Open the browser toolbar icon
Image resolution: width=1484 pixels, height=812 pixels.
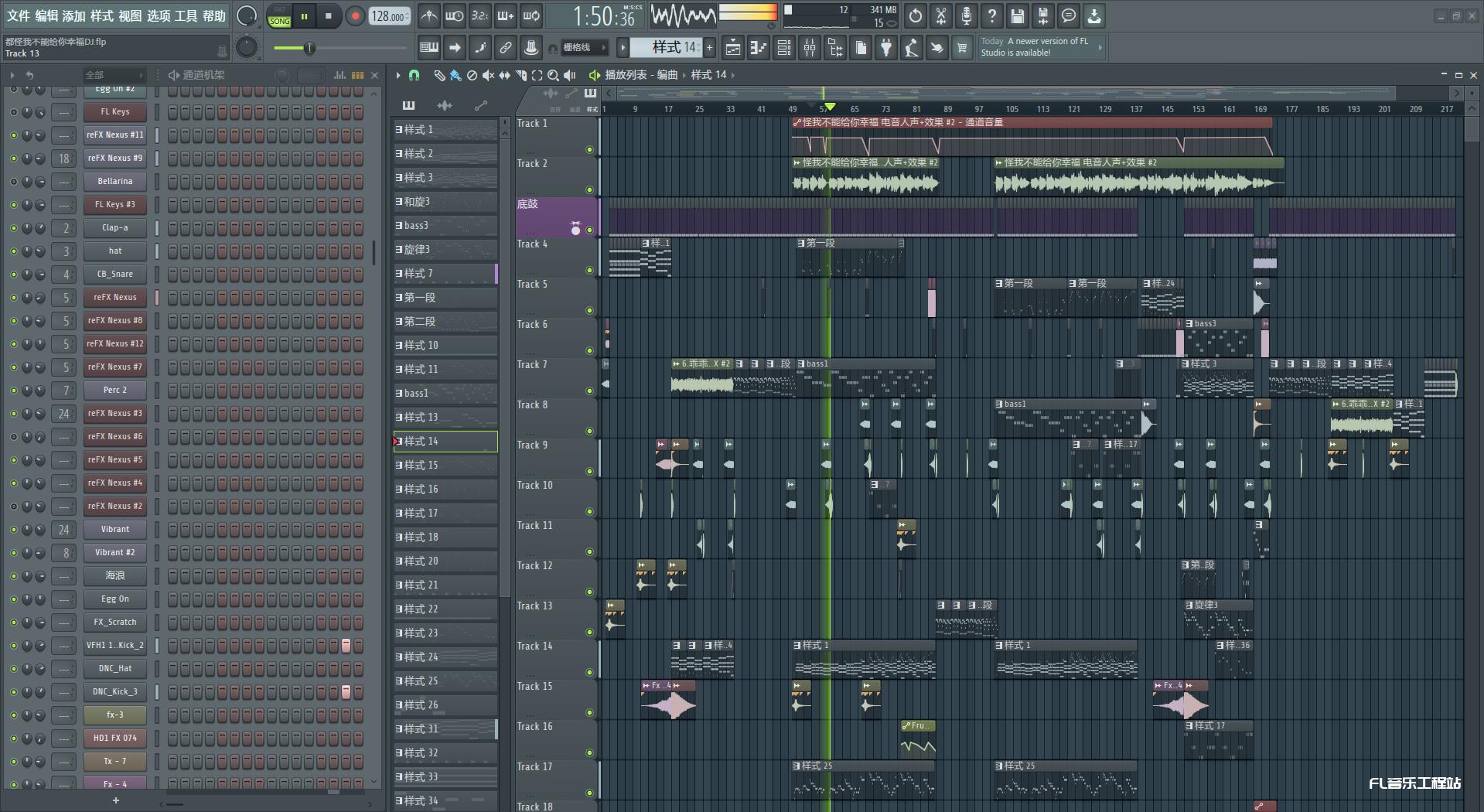point(835,48)
